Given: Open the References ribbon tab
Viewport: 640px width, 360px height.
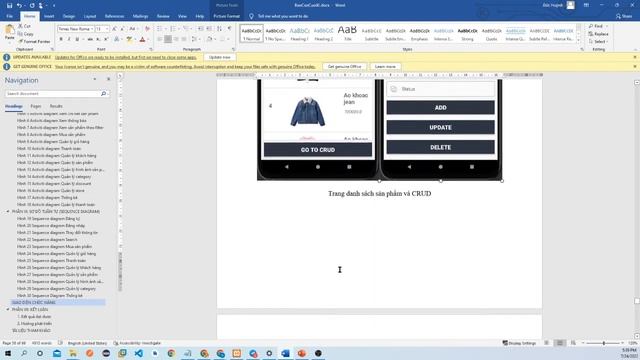Looking at the screenshot, I should click(x=114, y=16).
